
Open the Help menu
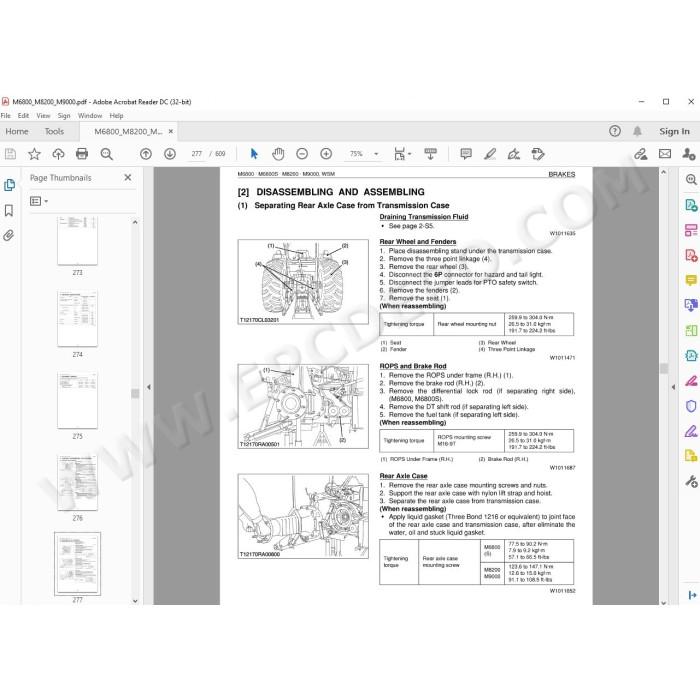[x=116, y=116]
